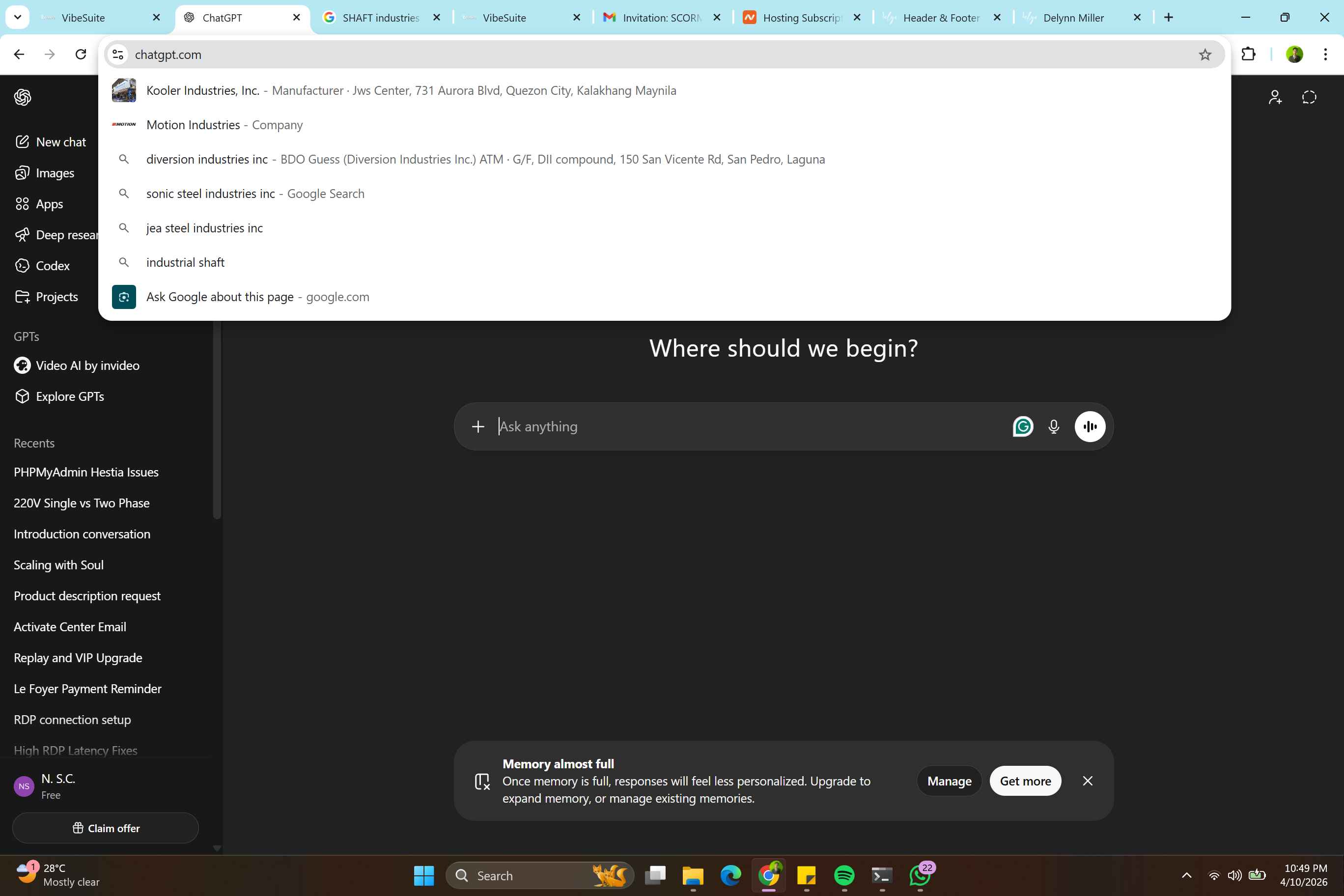Screen dimensions: 1344x896
Task: Dismiss the Memory almost full banner
Action: [x=1088, y=781]
